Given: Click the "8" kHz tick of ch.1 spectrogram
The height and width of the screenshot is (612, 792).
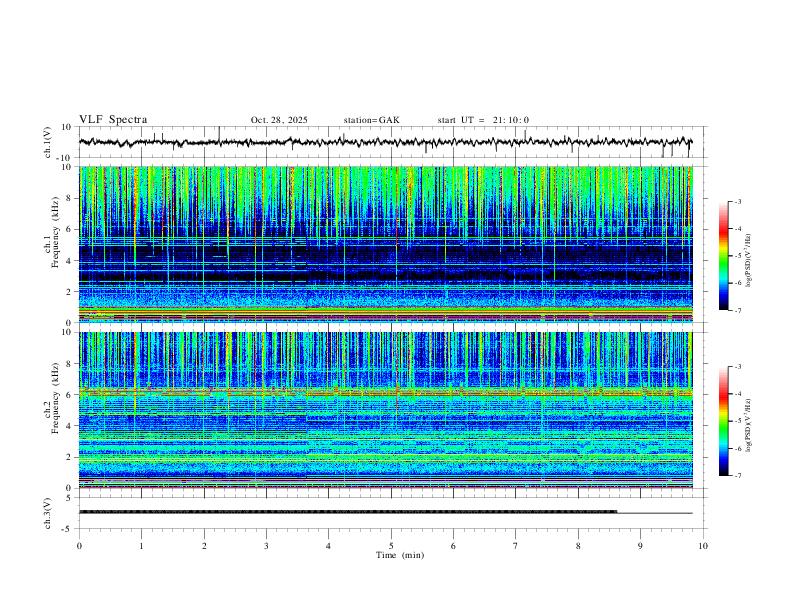Looking at the screenshot, I should [x=69, y=198].
